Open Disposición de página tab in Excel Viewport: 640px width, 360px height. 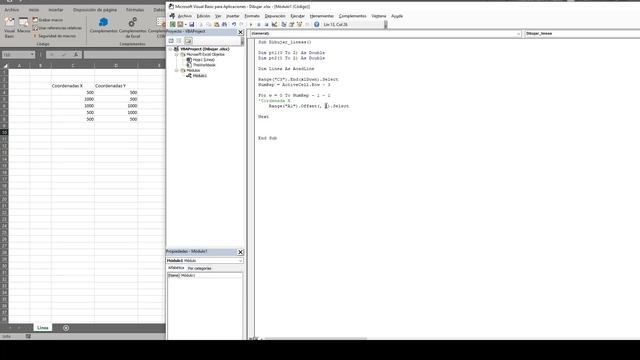pos(95,9)
